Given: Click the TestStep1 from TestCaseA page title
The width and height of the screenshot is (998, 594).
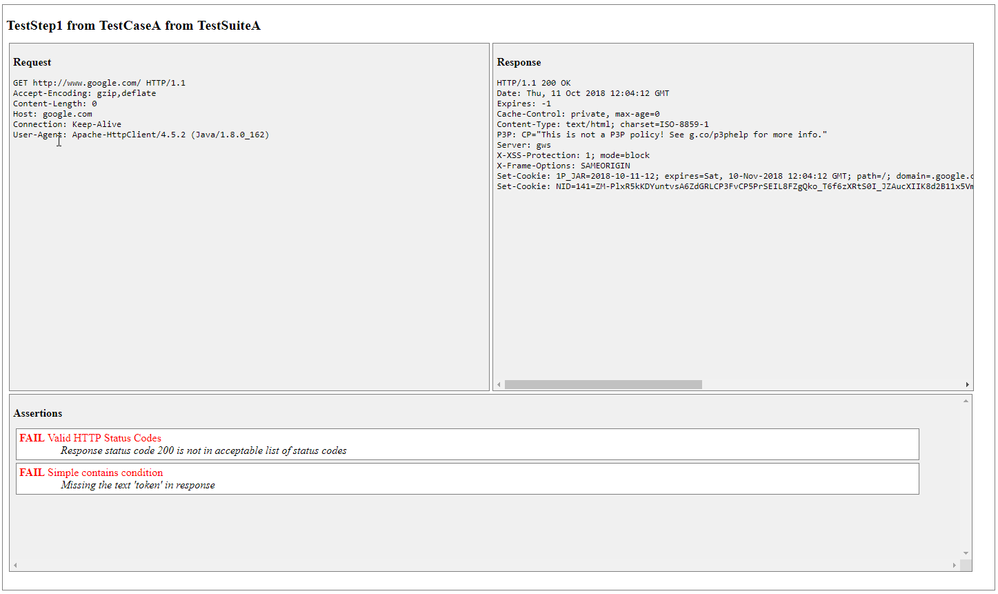Looking at the screenshot, I should click(134, 25).
